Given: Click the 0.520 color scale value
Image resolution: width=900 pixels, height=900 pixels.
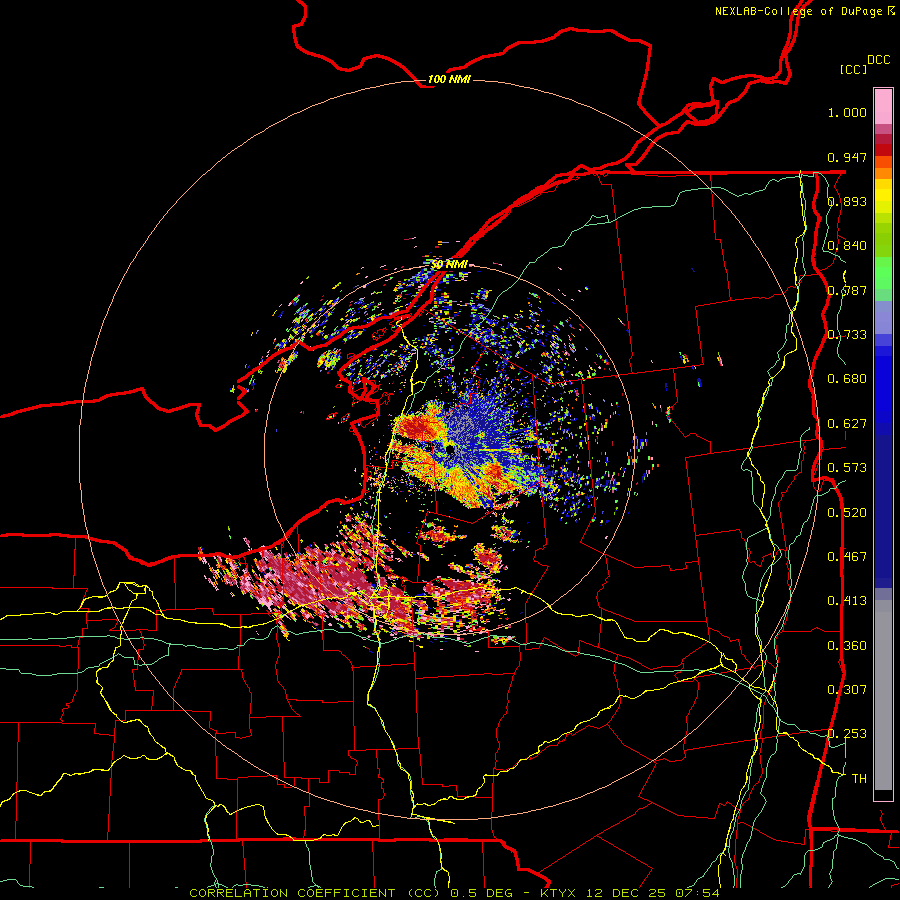Looking at the screenshot, I should click(847, 513).
